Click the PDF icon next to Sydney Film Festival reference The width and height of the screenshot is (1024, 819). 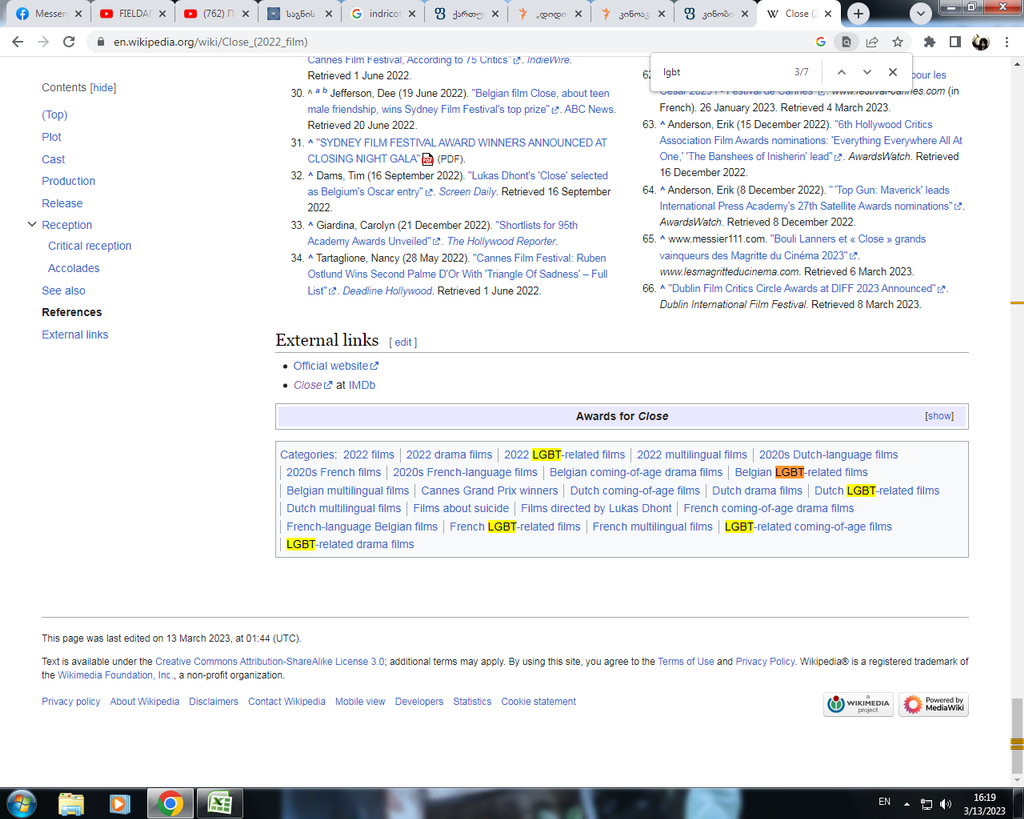pyautogui.click(x=428, y=159)
